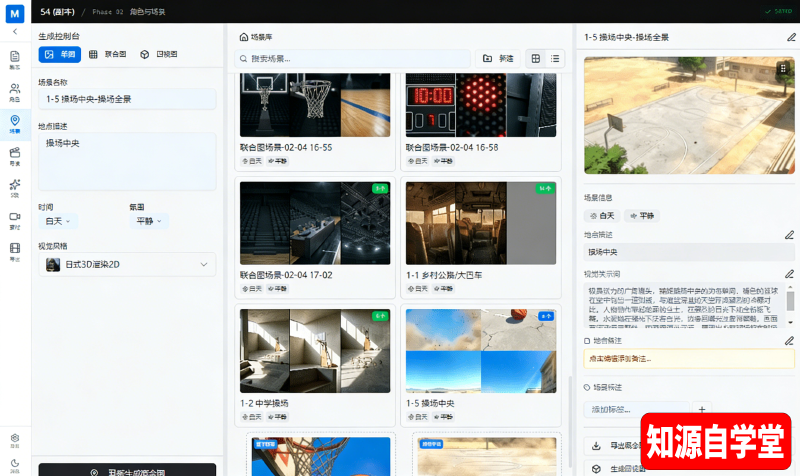Click the visual prompt scrollbar up arrow
This screenshot has width=800, height=476.
(x=790, y=288)
